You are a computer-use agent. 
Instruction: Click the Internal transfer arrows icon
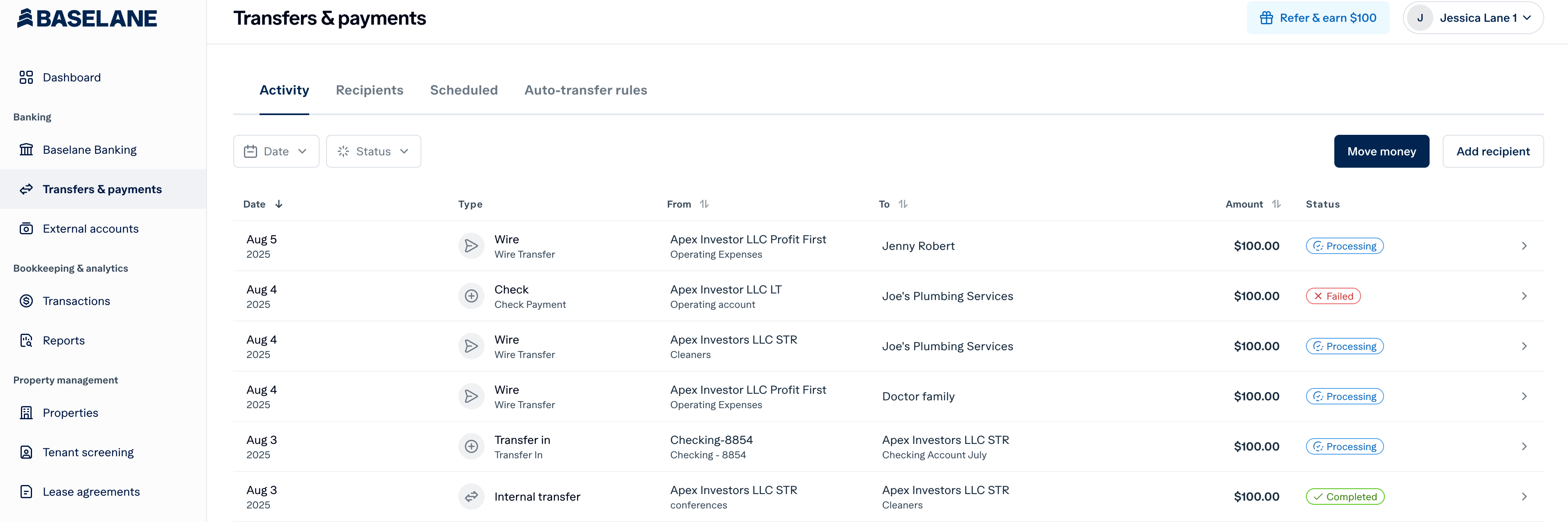tap(471, 497)
